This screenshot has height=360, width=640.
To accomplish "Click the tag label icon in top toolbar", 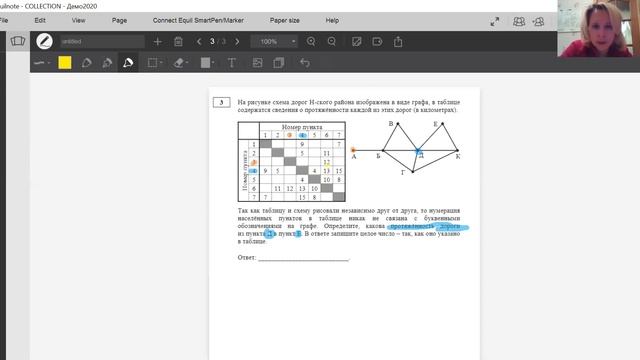I will tap(377, 42).
